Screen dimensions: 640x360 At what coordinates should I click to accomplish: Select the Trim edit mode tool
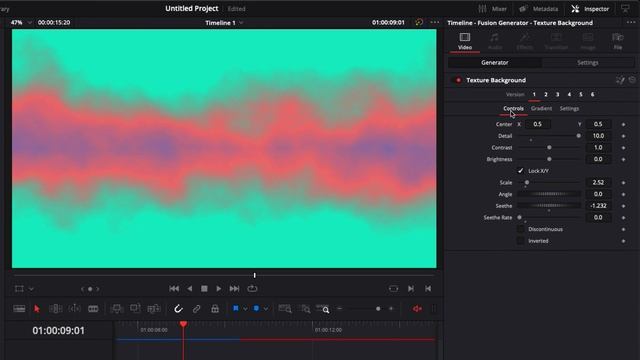56,309
